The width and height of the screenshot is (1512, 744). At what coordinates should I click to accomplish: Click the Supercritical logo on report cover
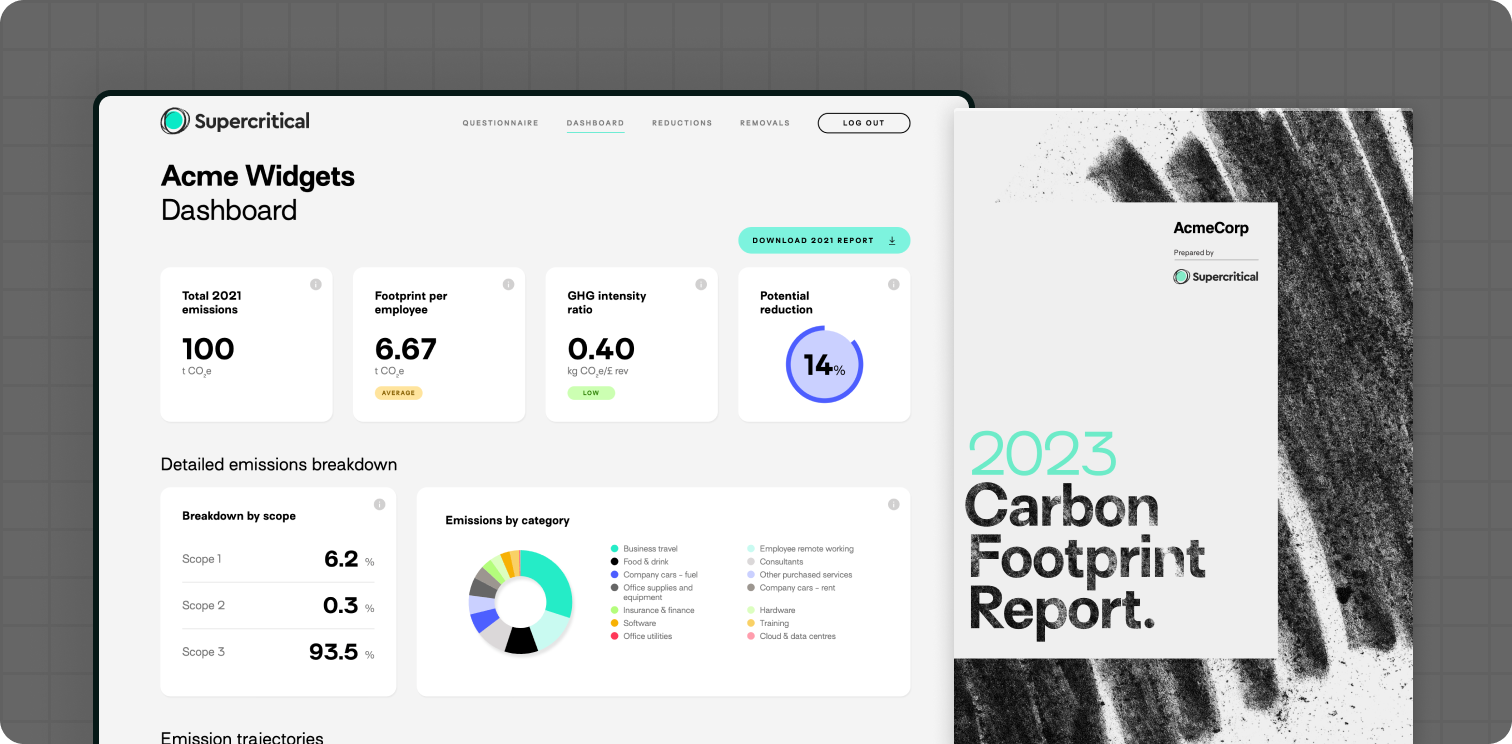[1216, 277]
